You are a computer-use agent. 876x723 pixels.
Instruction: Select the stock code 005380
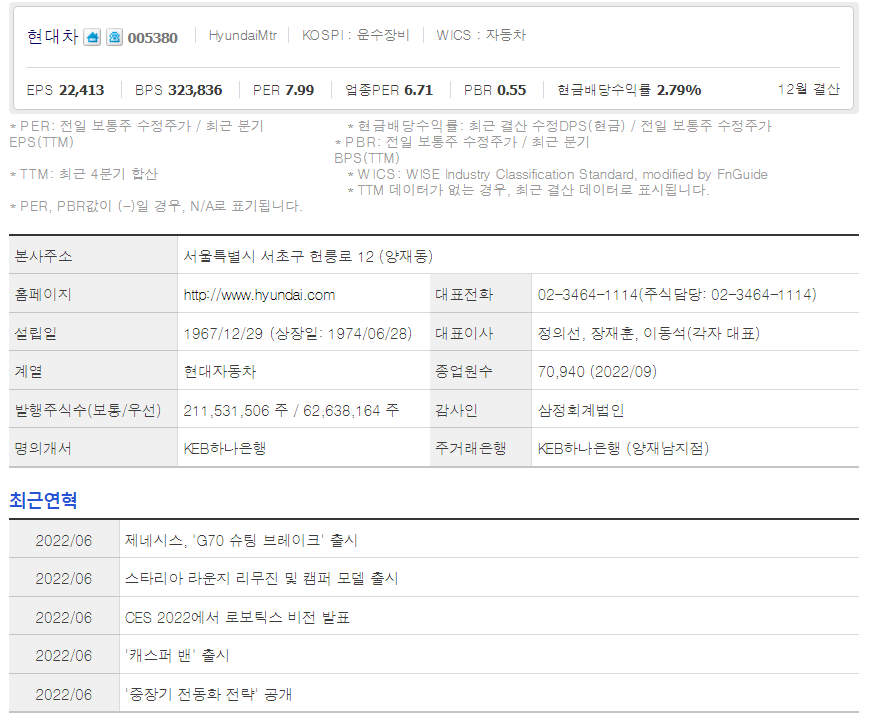click(x=153, y=38)
